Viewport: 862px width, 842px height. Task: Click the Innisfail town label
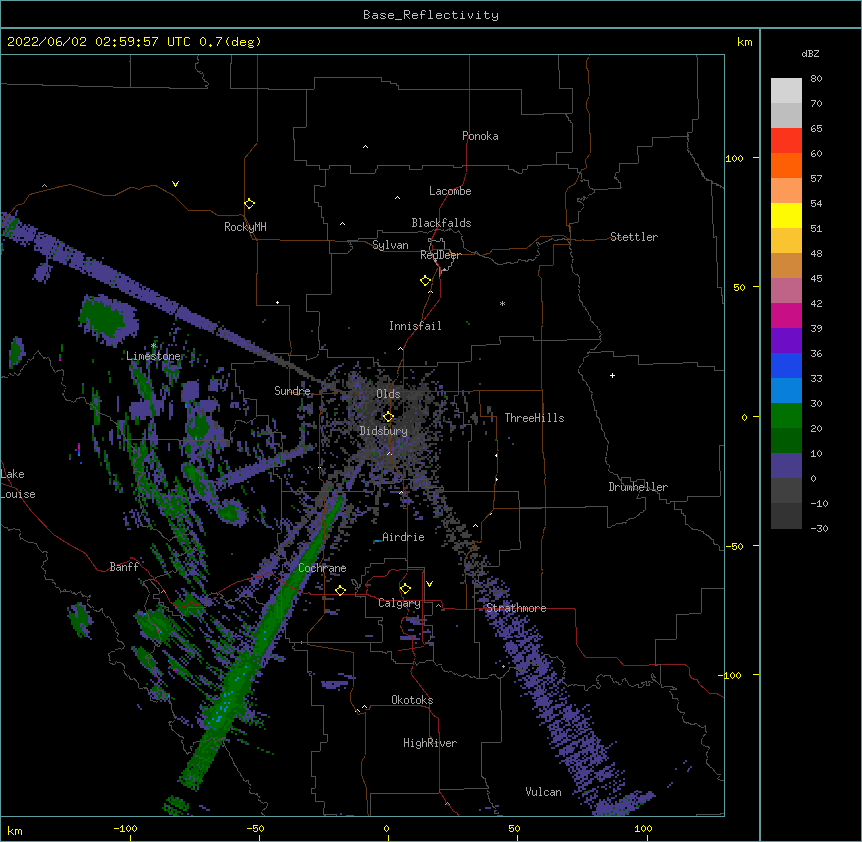pyautogui.click(x=415, y=326)
